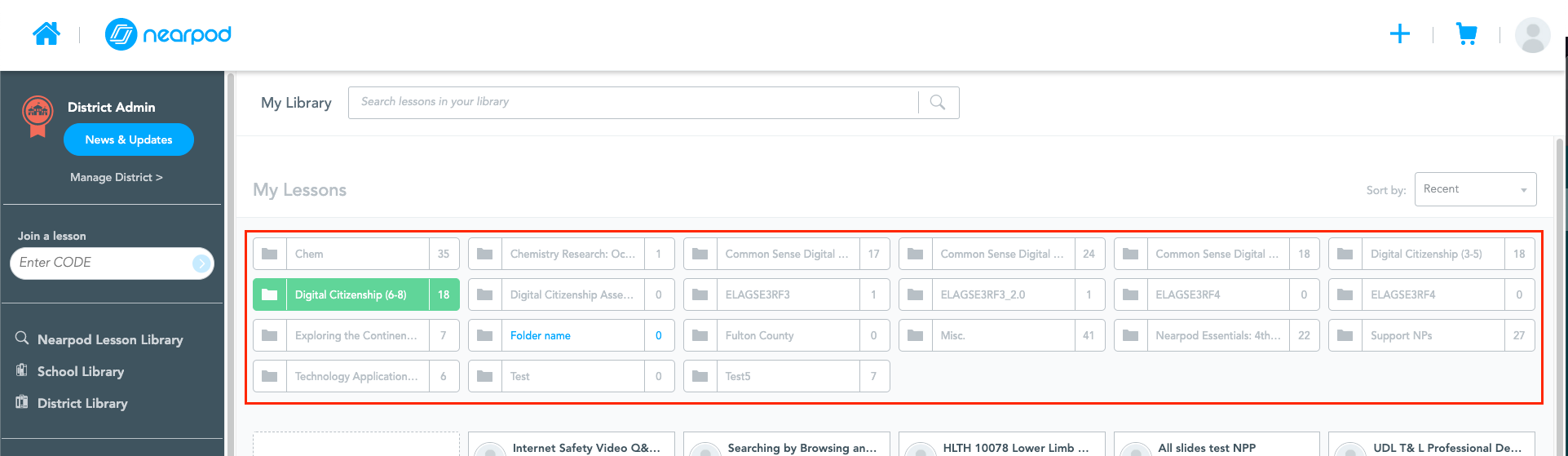The width and height of the screenshot is (1568, 456).
Task: Click the Enter CODE input field
Action: coord(102,263)
